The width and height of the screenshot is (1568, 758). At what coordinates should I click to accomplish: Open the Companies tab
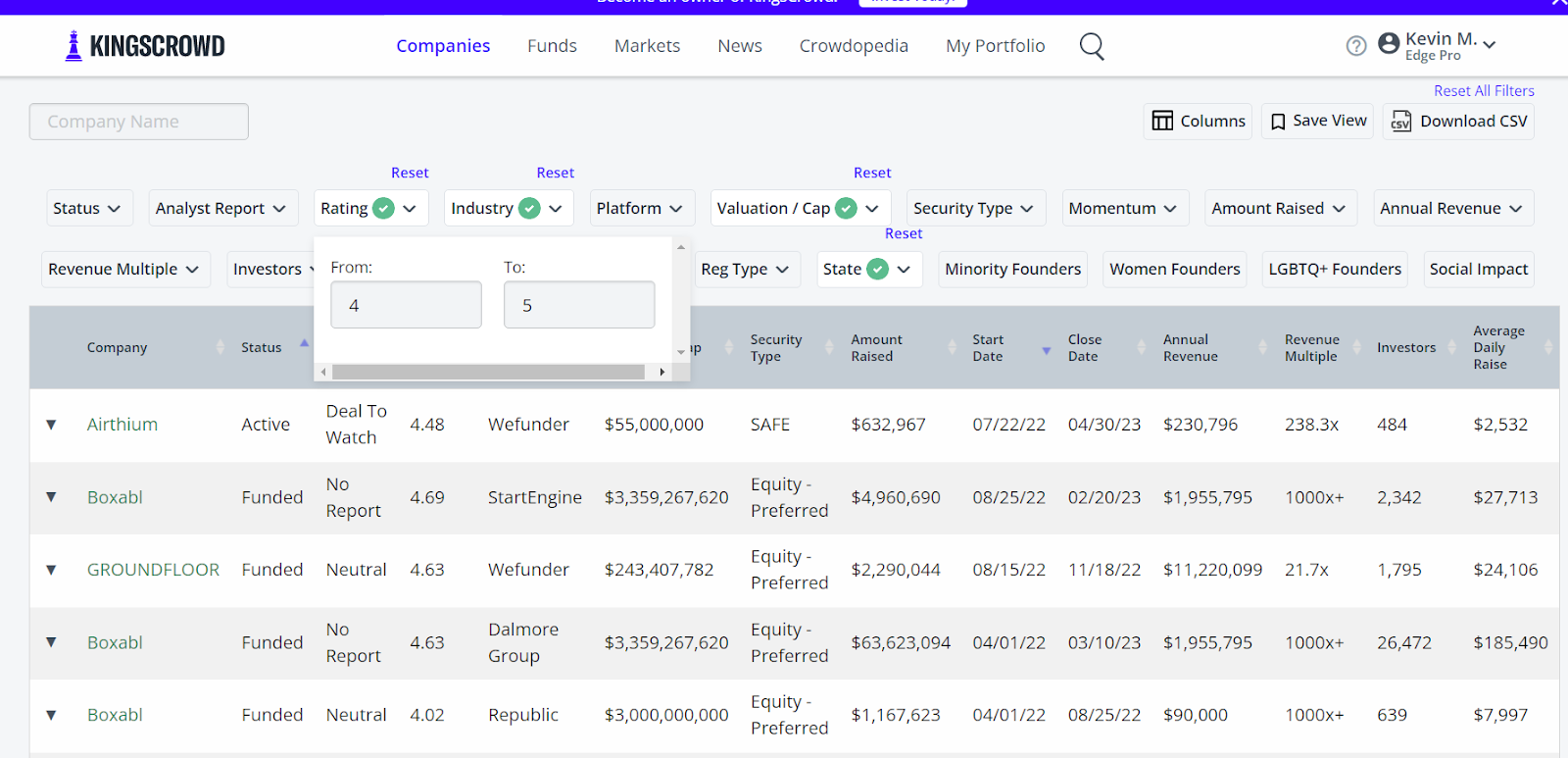click(443, 46)
